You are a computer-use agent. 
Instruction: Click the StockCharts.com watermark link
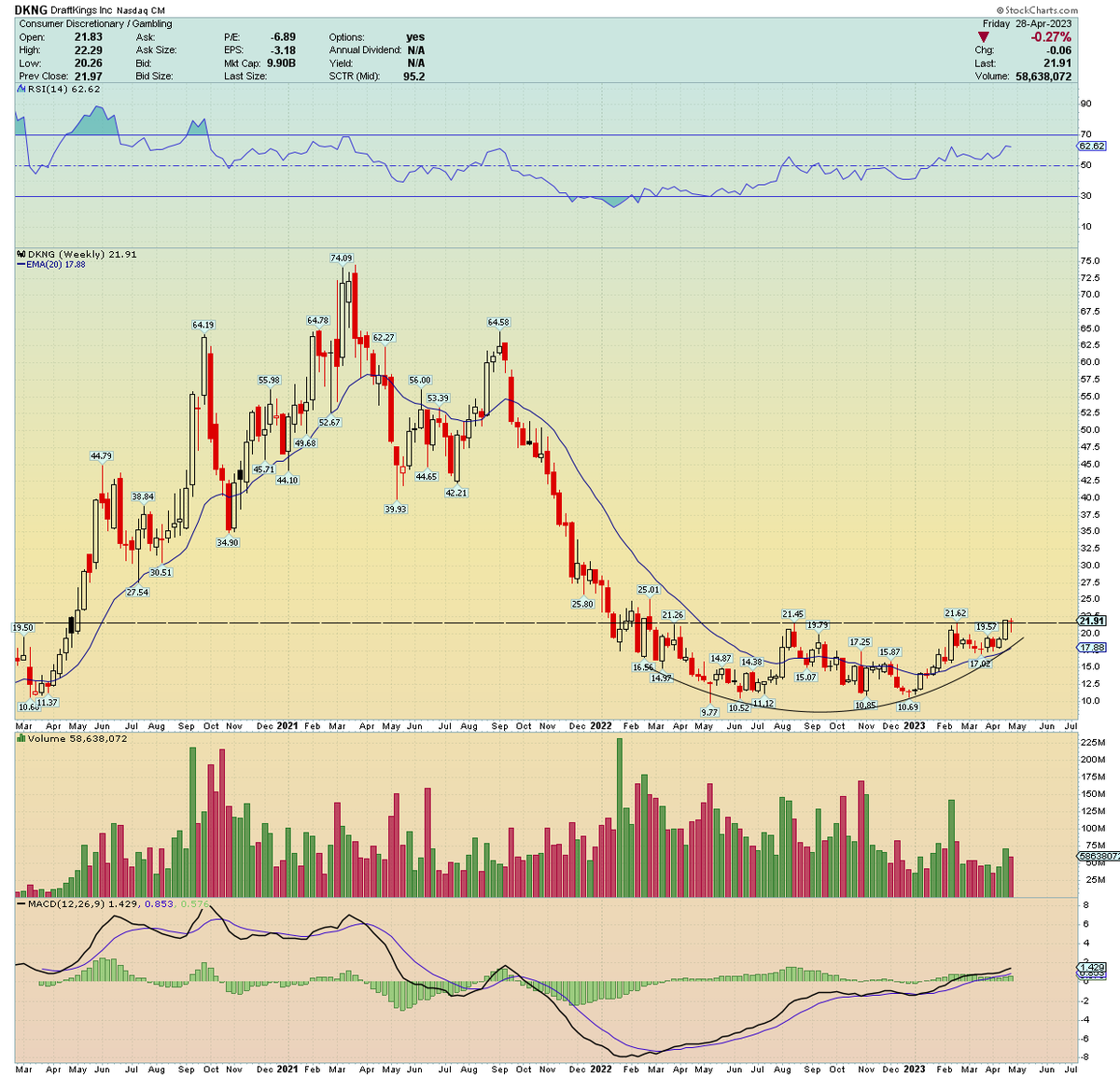click(1038, 10)
